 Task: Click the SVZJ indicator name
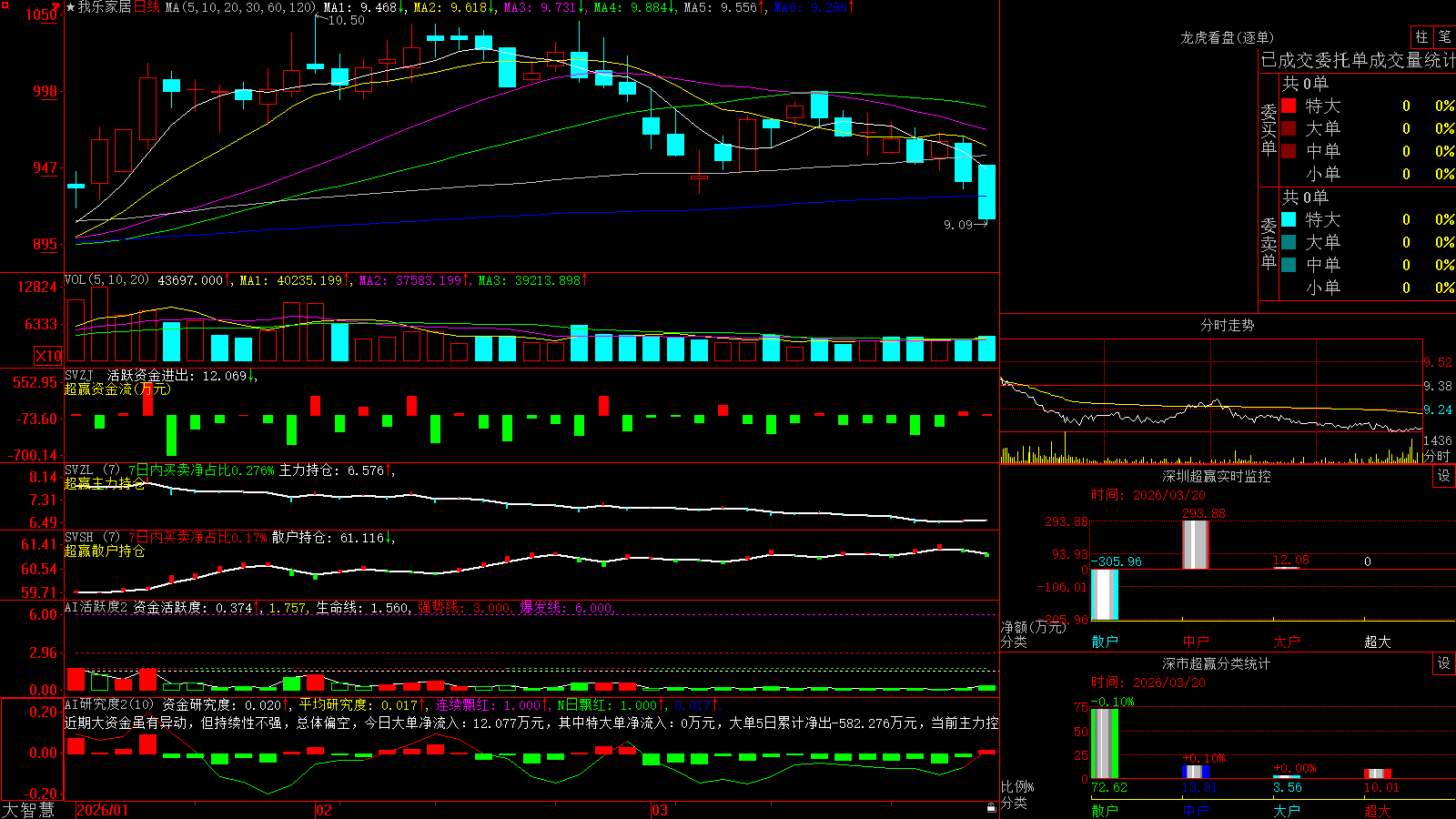pos(79,375)
